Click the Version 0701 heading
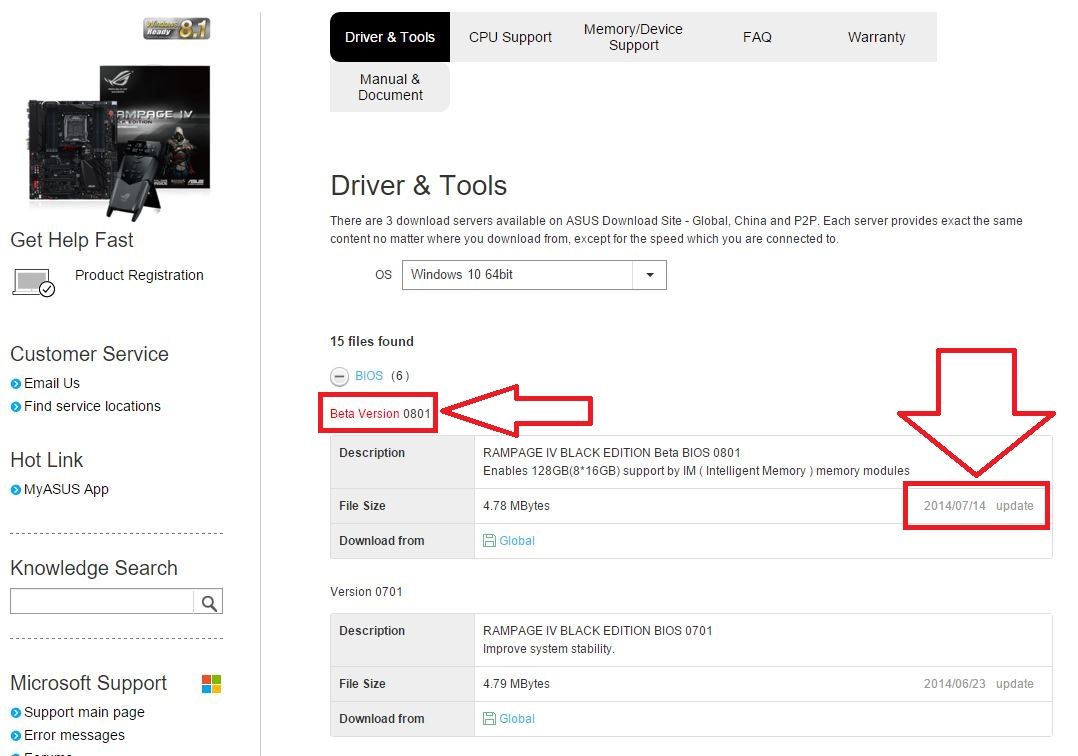The image size is (1078, 756). click(x=366, y=592)
